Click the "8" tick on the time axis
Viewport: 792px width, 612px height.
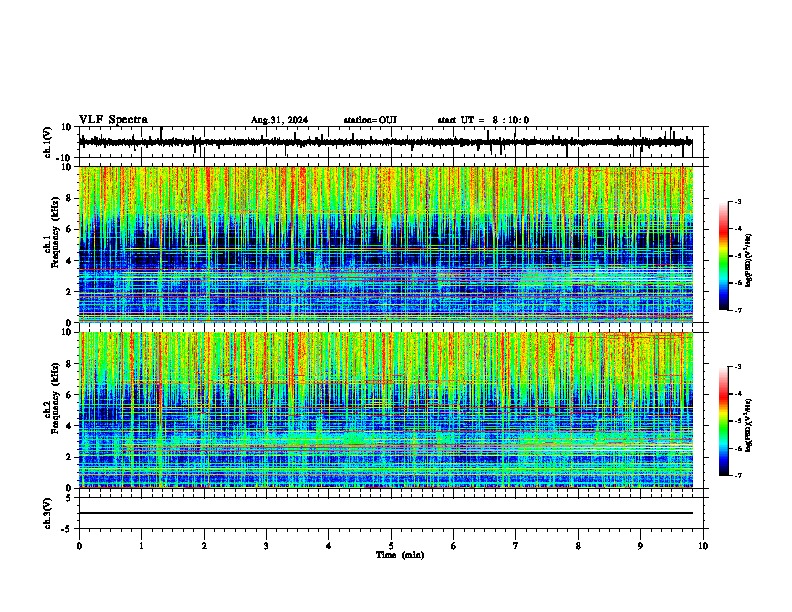click(x=578, y=546)
